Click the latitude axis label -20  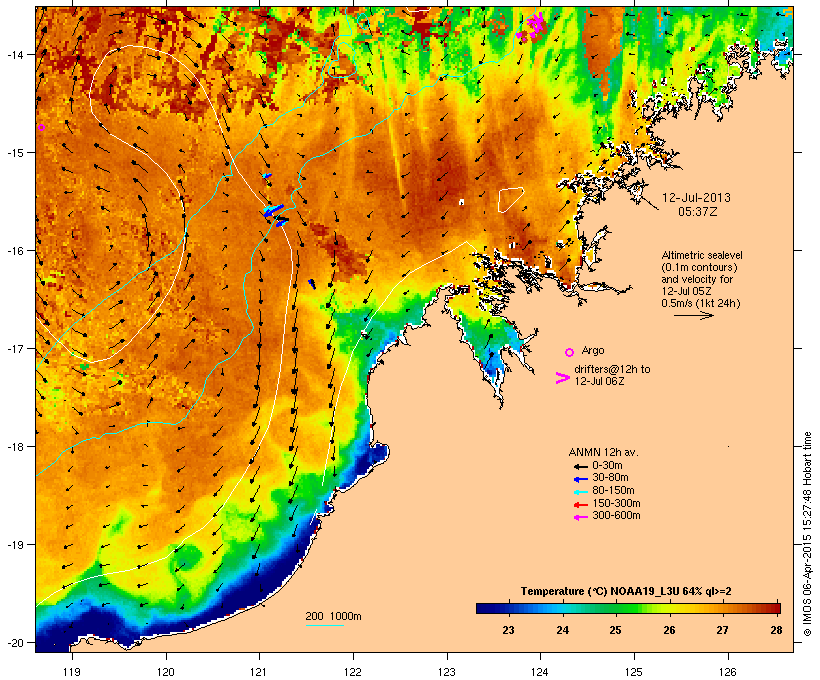coord(14,642)
